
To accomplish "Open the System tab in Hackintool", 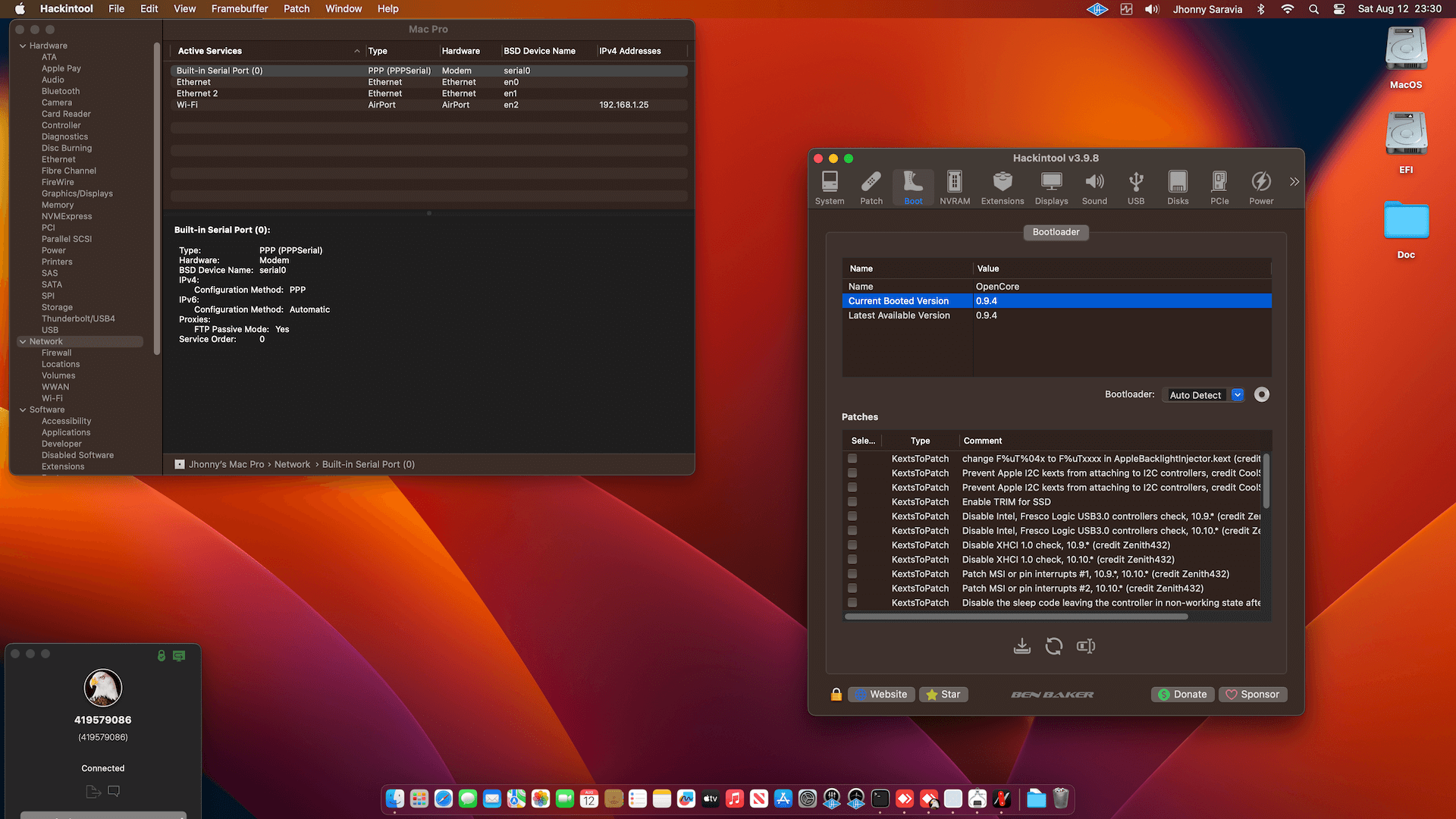I will tap(830, 187).
